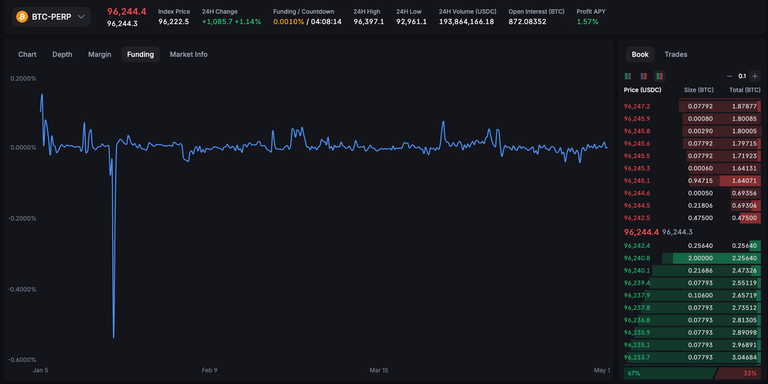This screenshot has width=768, height=384.
Task: Click the Mar 15 date axis label
Action: 379,370
